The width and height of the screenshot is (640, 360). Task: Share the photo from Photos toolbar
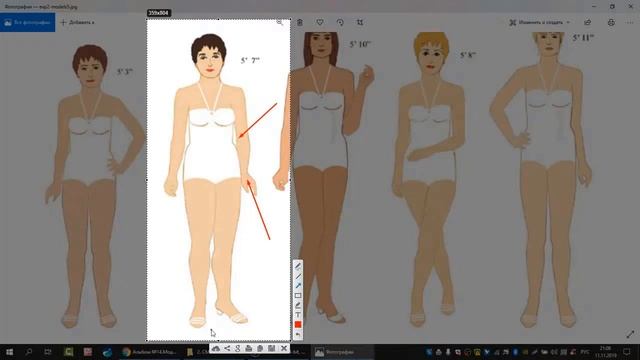(x=587, y=22)
